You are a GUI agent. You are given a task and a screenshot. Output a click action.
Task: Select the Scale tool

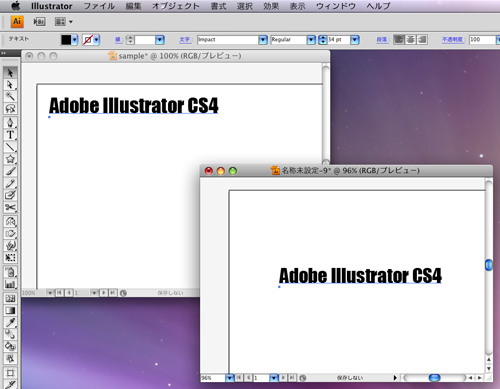10,233
